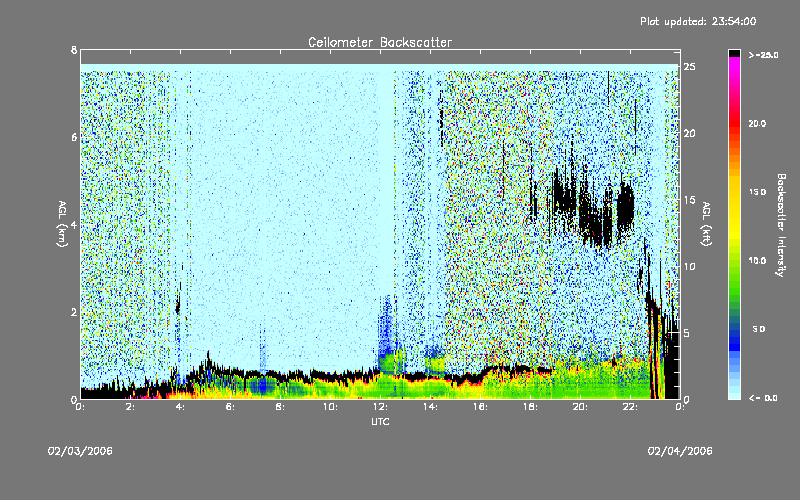This screenshot has width=800, height=500.
Task: Select the "Backscatter Intensity" colorbar label
Action: tap(781, 225)
